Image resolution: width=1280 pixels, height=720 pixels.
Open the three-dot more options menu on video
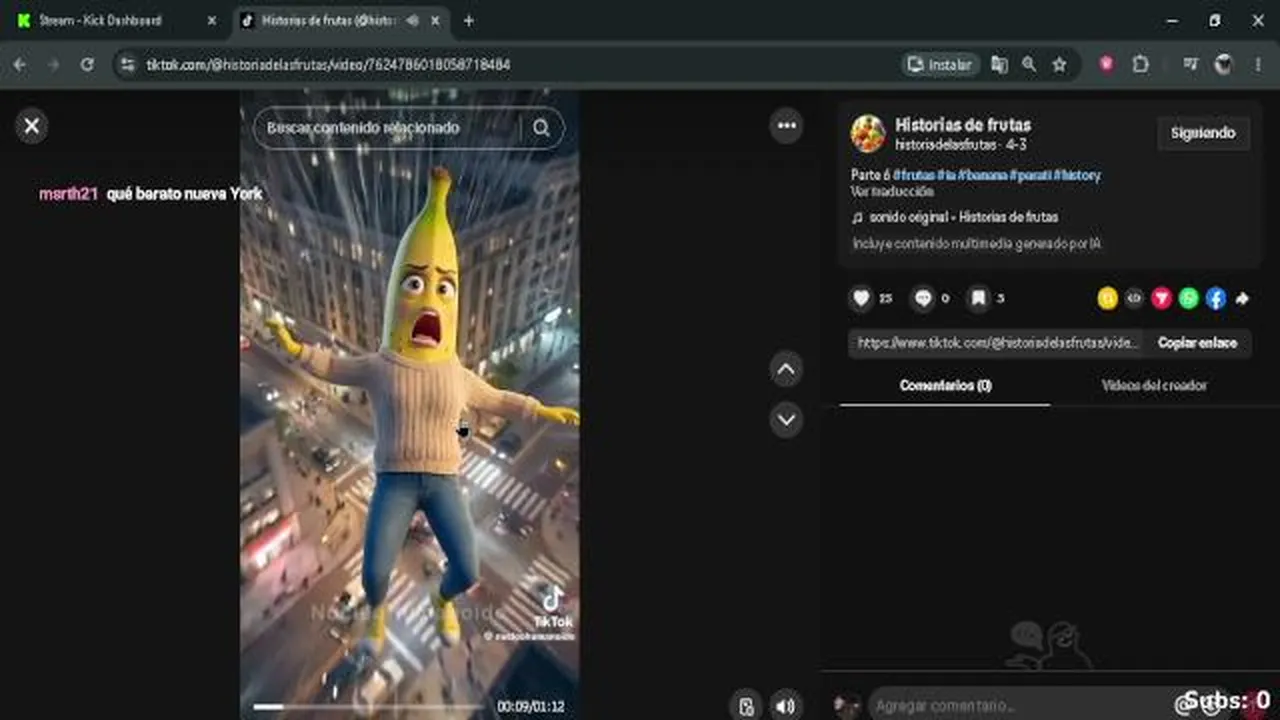(787, 126)
